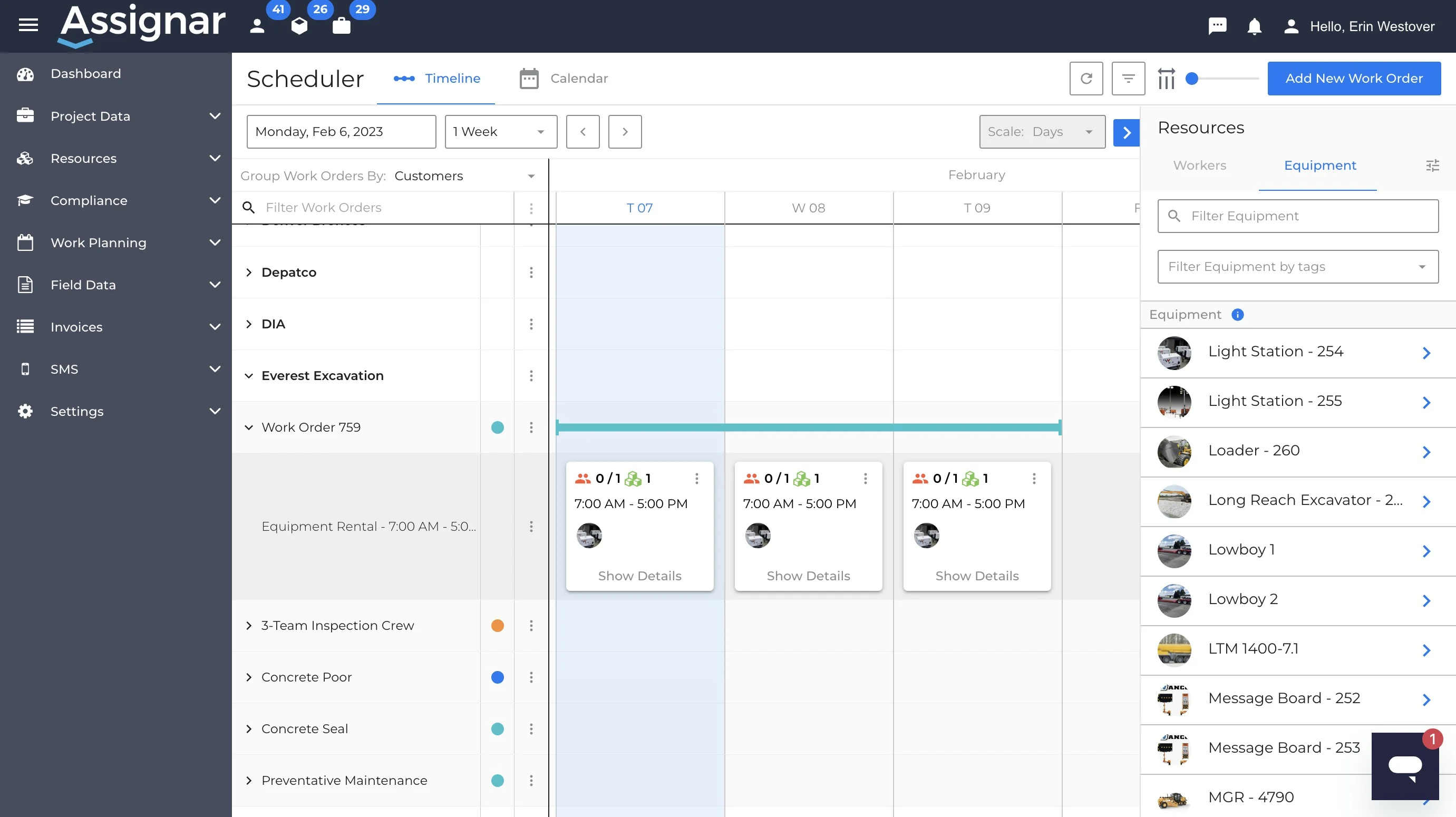Expand Settings menu
The image size is (1456, 817).
pos(116,411)
